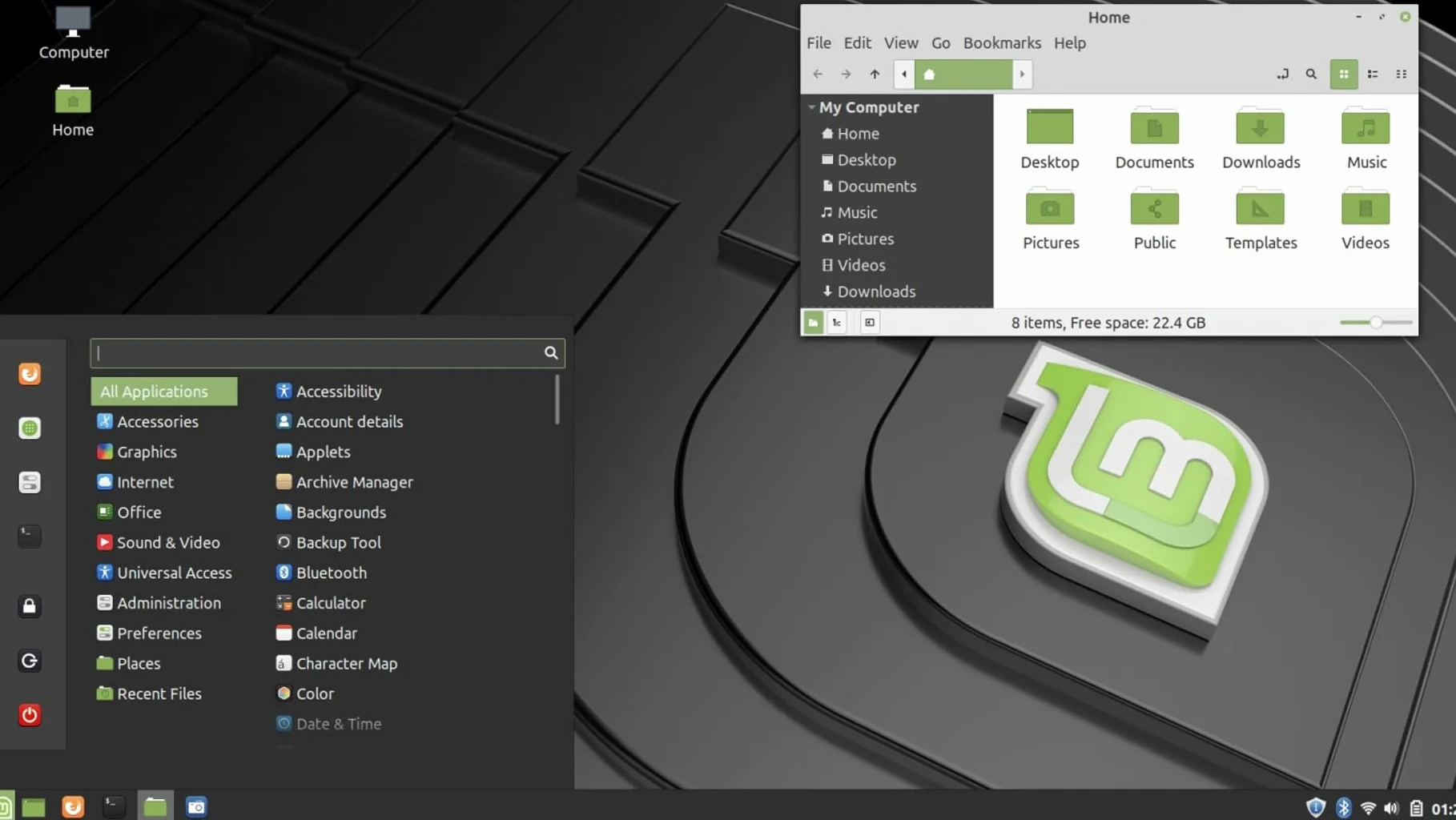Go back in the Home file manager

[x=818, y=74]
